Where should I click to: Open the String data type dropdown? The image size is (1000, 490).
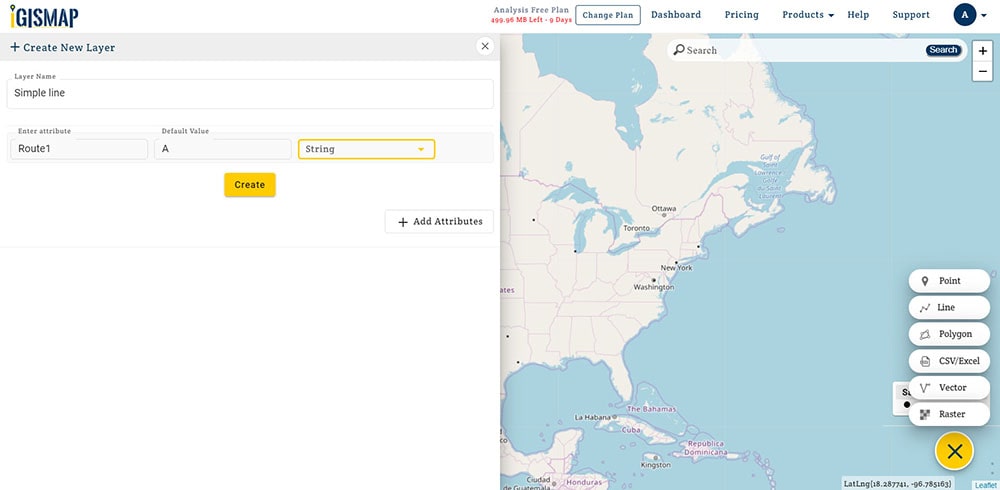(x=366, y=149)
